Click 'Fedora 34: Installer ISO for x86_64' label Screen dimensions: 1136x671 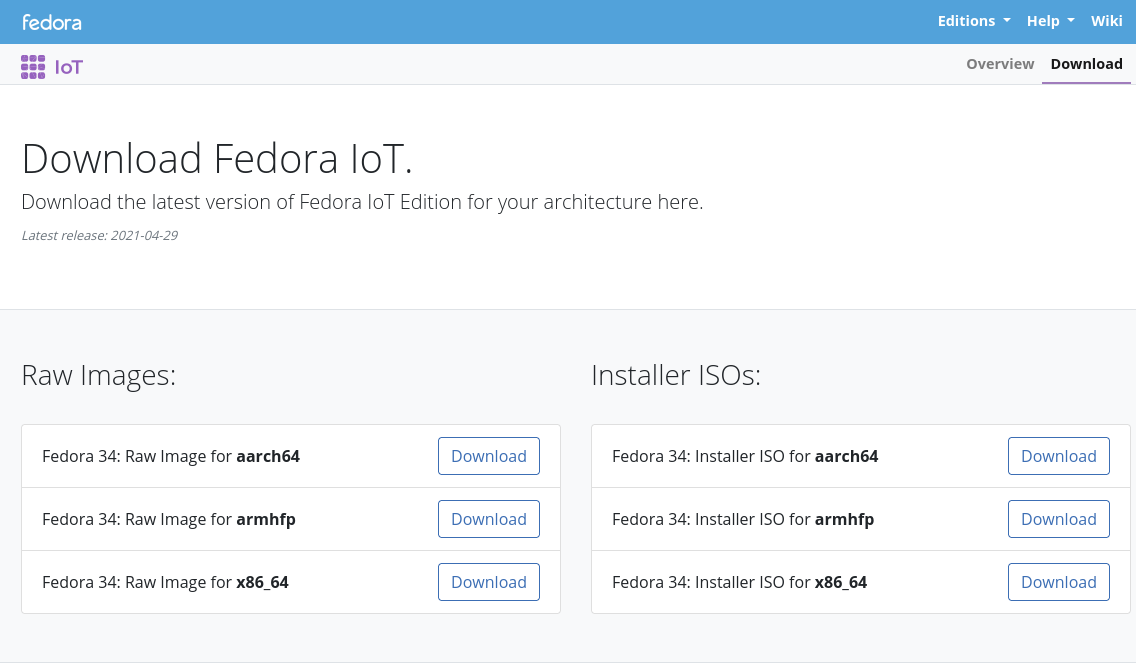[739, 583]
